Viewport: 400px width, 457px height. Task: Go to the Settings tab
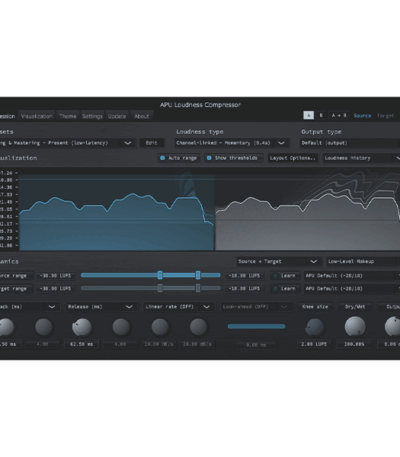[x=92, y=116]
